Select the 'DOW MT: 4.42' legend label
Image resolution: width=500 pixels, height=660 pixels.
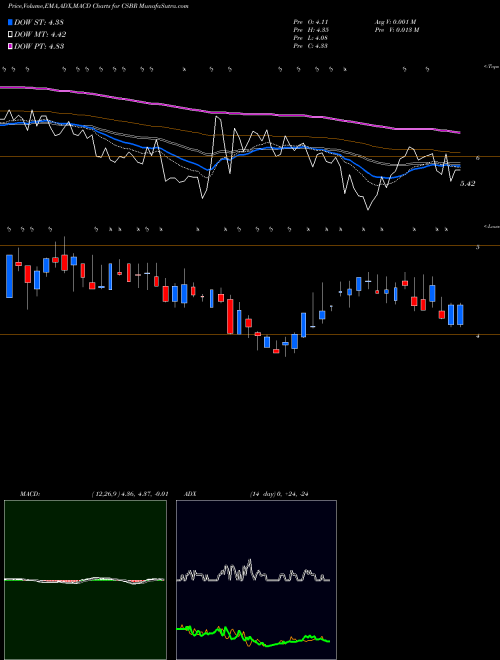(40, 35)
